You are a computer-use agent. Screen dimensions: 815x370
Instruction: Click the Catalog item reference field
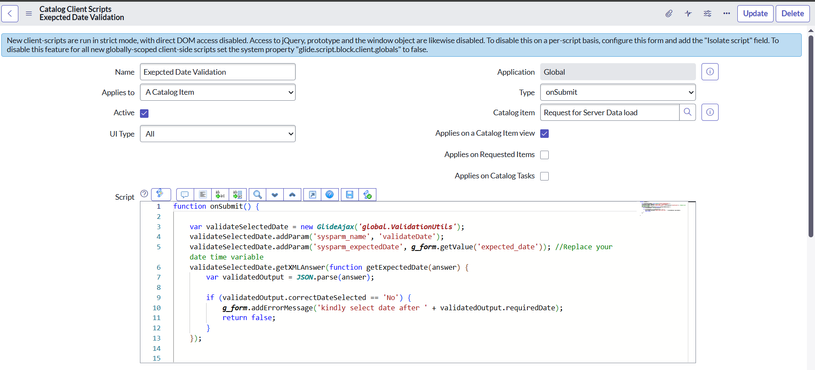[610, 112]
